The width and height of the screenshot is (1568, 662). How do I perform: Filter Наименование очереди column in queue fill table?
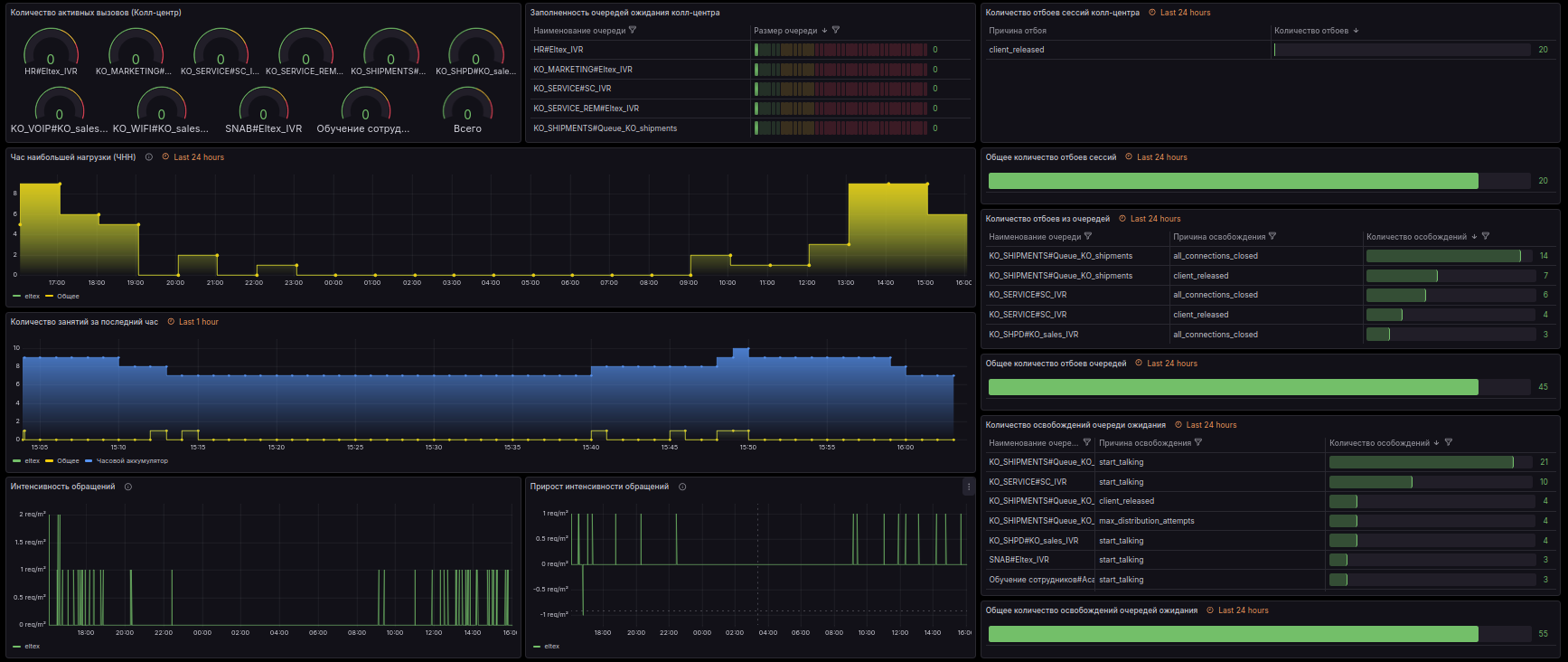[633, 31]
